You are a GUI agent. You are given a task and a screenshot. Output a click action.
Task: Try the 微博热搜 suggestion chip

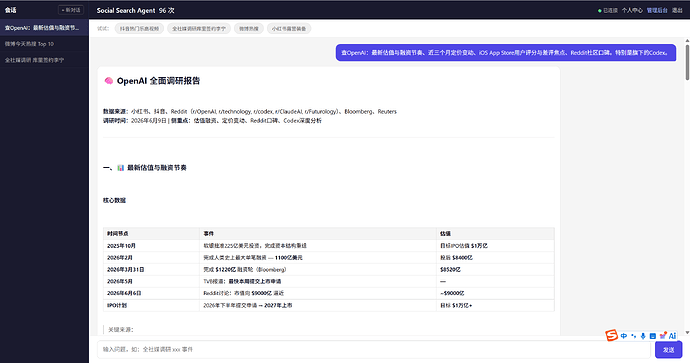tap(249, 29)
